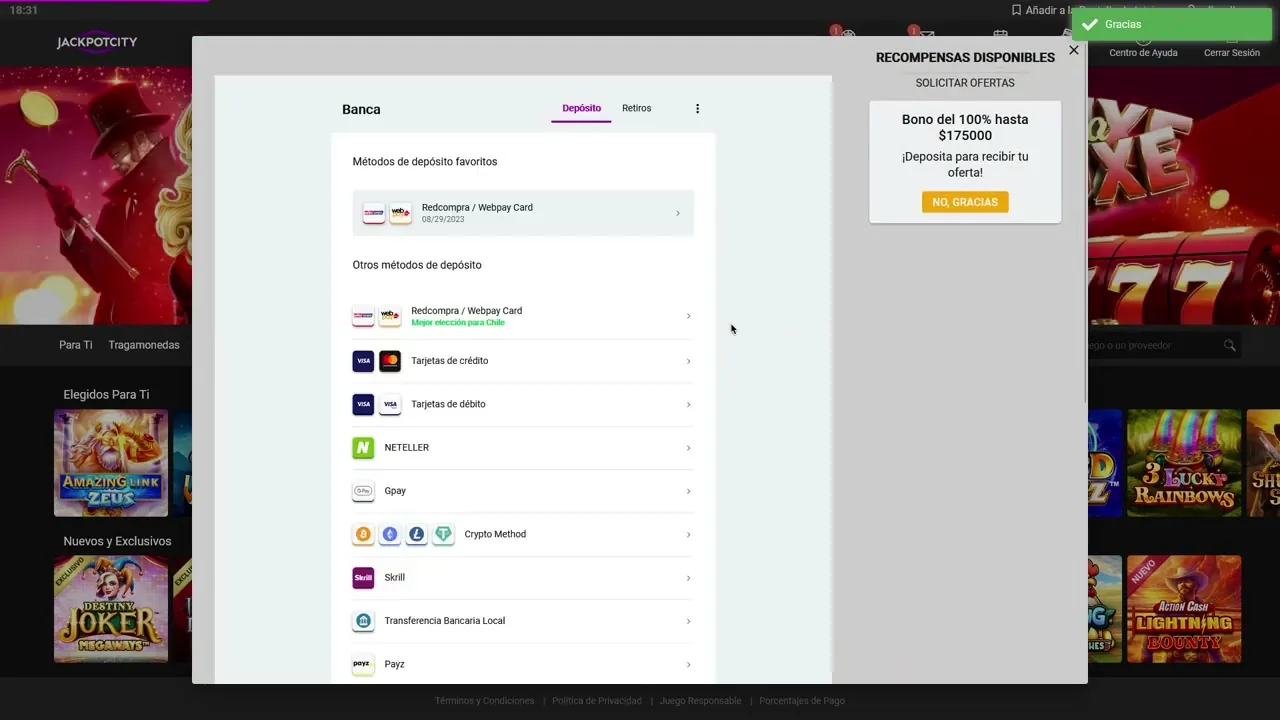
Task: Expand the NETELLER row chevron
Action: pos(688,448)
